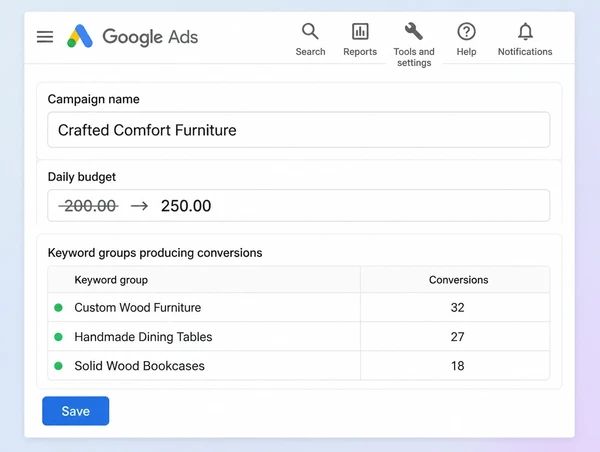This screenshot has width=600, height=452.
Task: Select the Handmade Dining Tables row text
Action: pyautogui.click(x=143, y=337)
